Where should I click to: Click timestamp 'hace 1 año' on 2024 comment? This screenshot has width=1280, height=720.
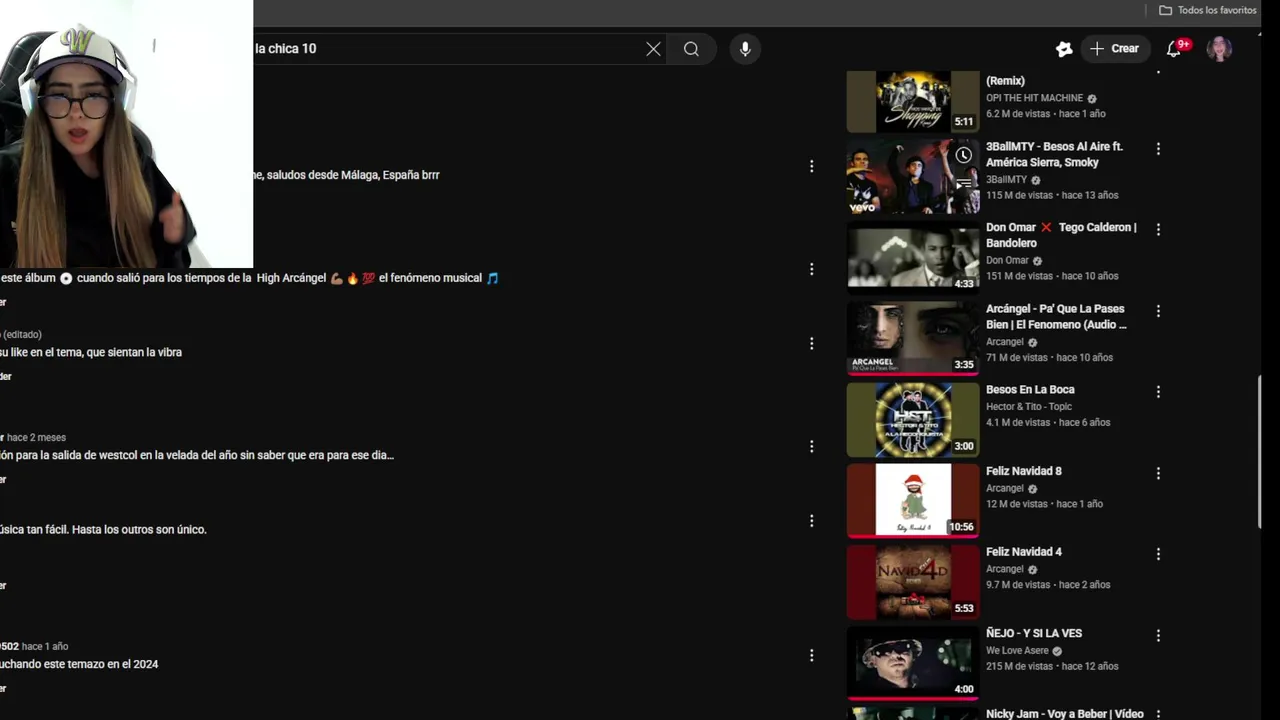coord(45,646)
